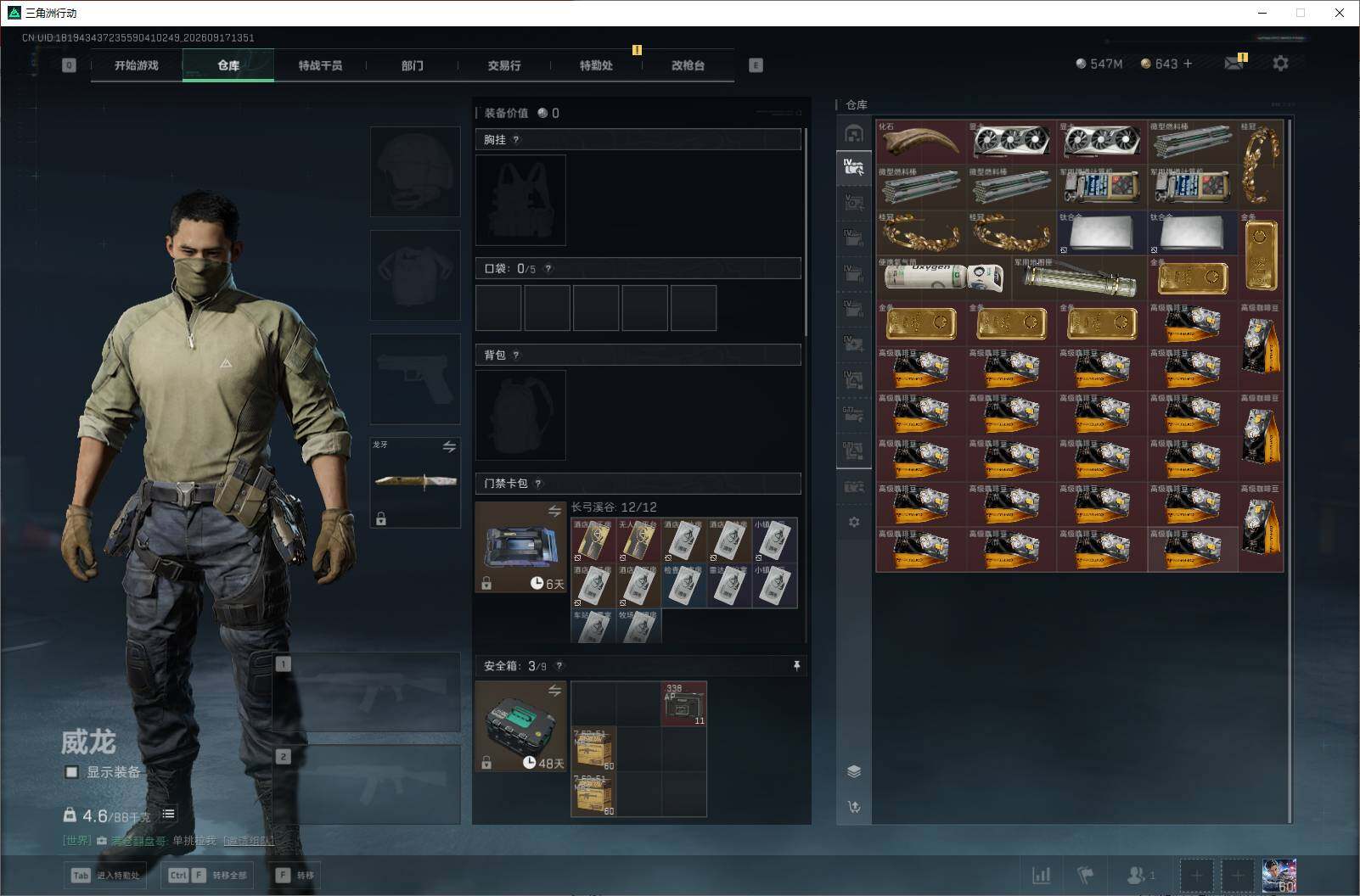Image resolution: width=1360 pixels, height=896 pixels.
Task: Show help for 胸挂
Action: [516, 140]
